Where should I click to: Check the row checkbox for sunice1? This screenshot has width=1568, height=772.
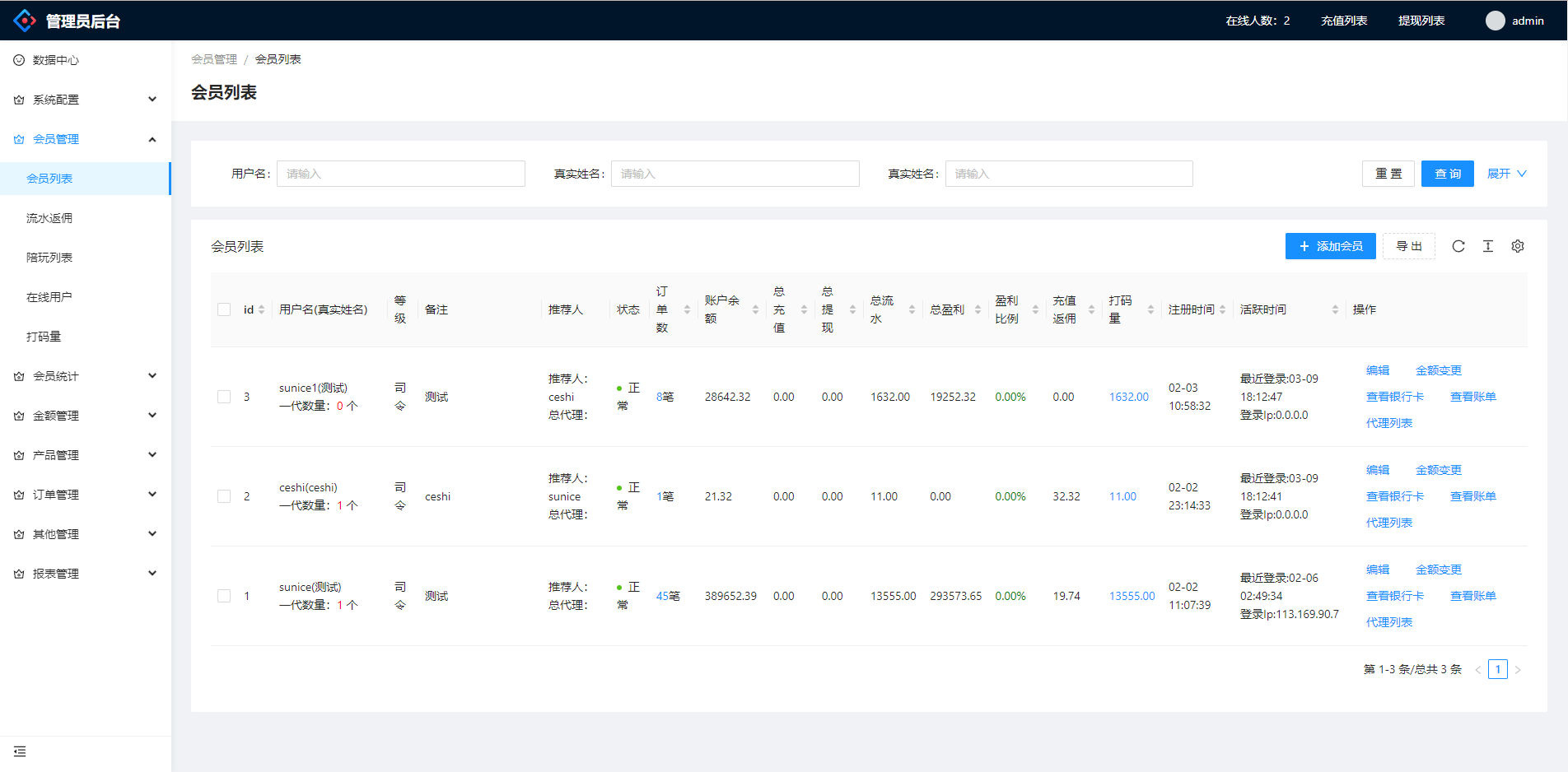coord(224,397)
